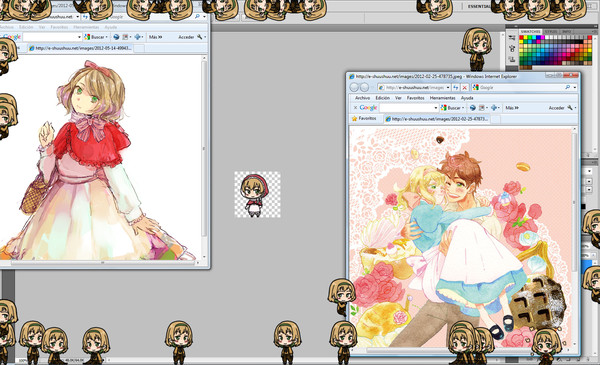600x365 pixels.
Task: Switch to Styles tab in Photoshop panel
Action: (x=551, y=32)
